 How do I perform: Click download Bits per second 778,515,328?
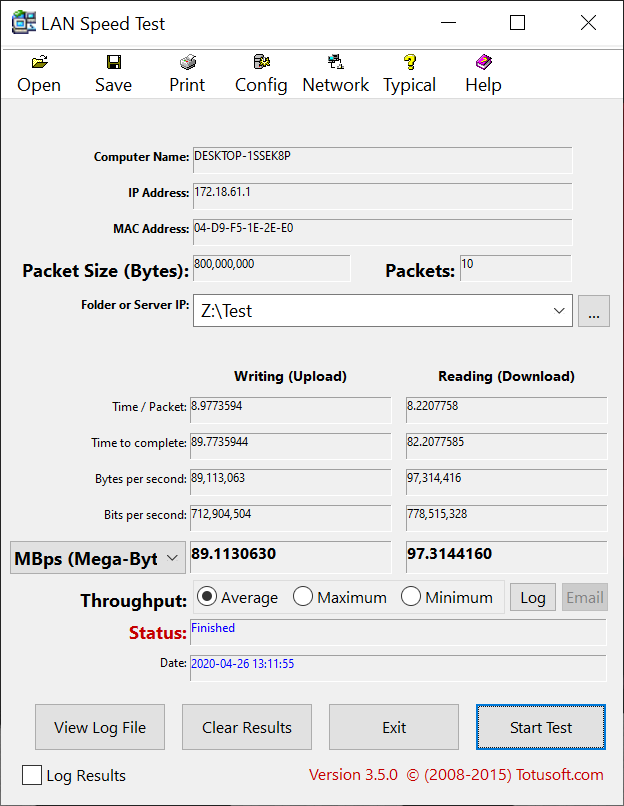(x=506, y=518)
